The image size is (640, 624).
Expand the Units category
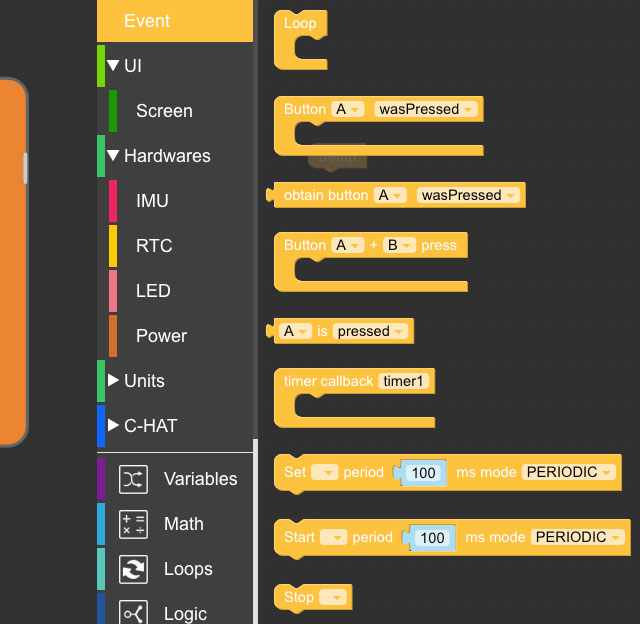tap(113, 381)
